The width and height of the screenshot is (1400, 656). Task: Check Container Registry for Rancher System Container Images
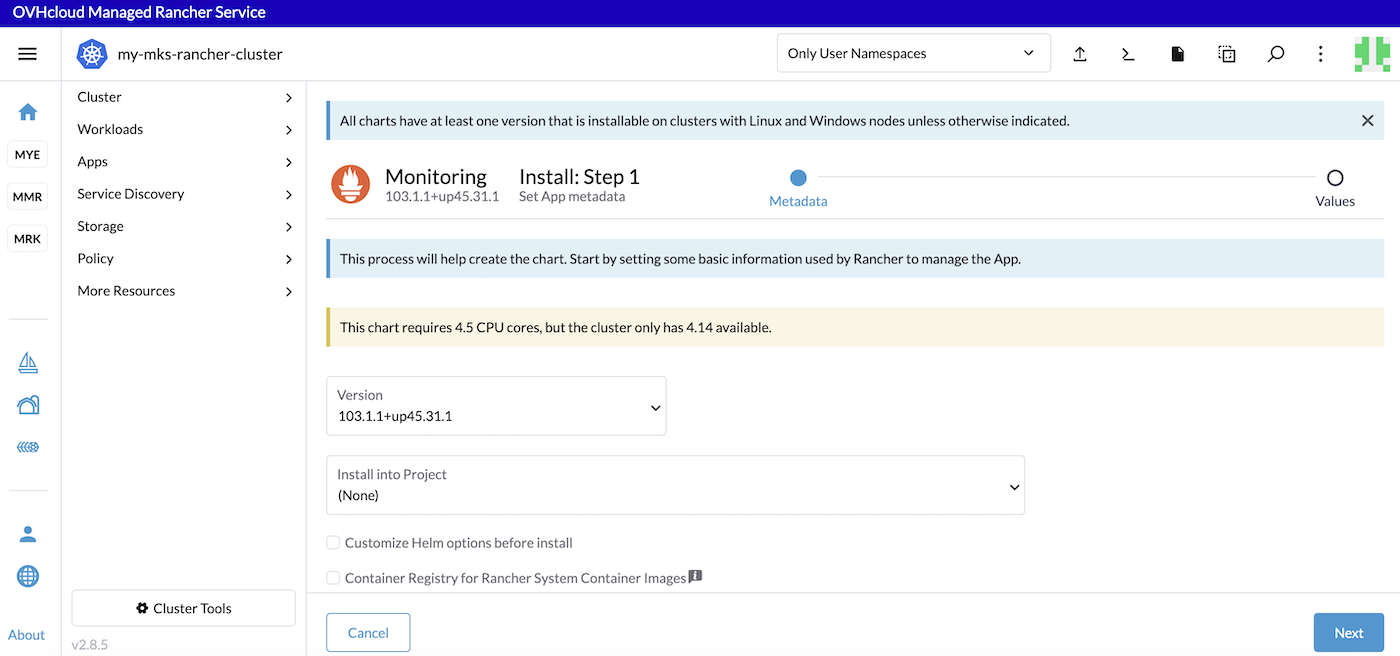[x=332, y=577]
